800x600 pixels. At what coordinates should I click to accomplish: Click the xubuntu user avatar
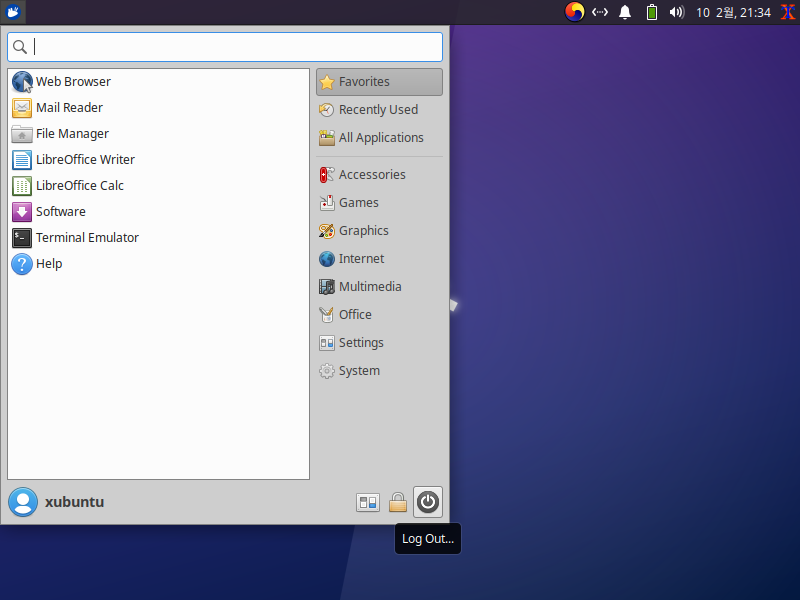(x=23, y=502)
